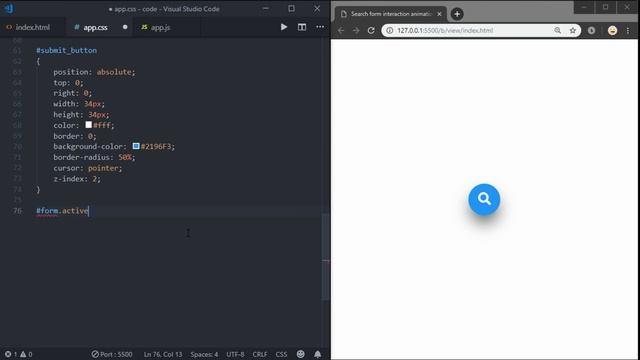Split the editor with the split icon

302,27
